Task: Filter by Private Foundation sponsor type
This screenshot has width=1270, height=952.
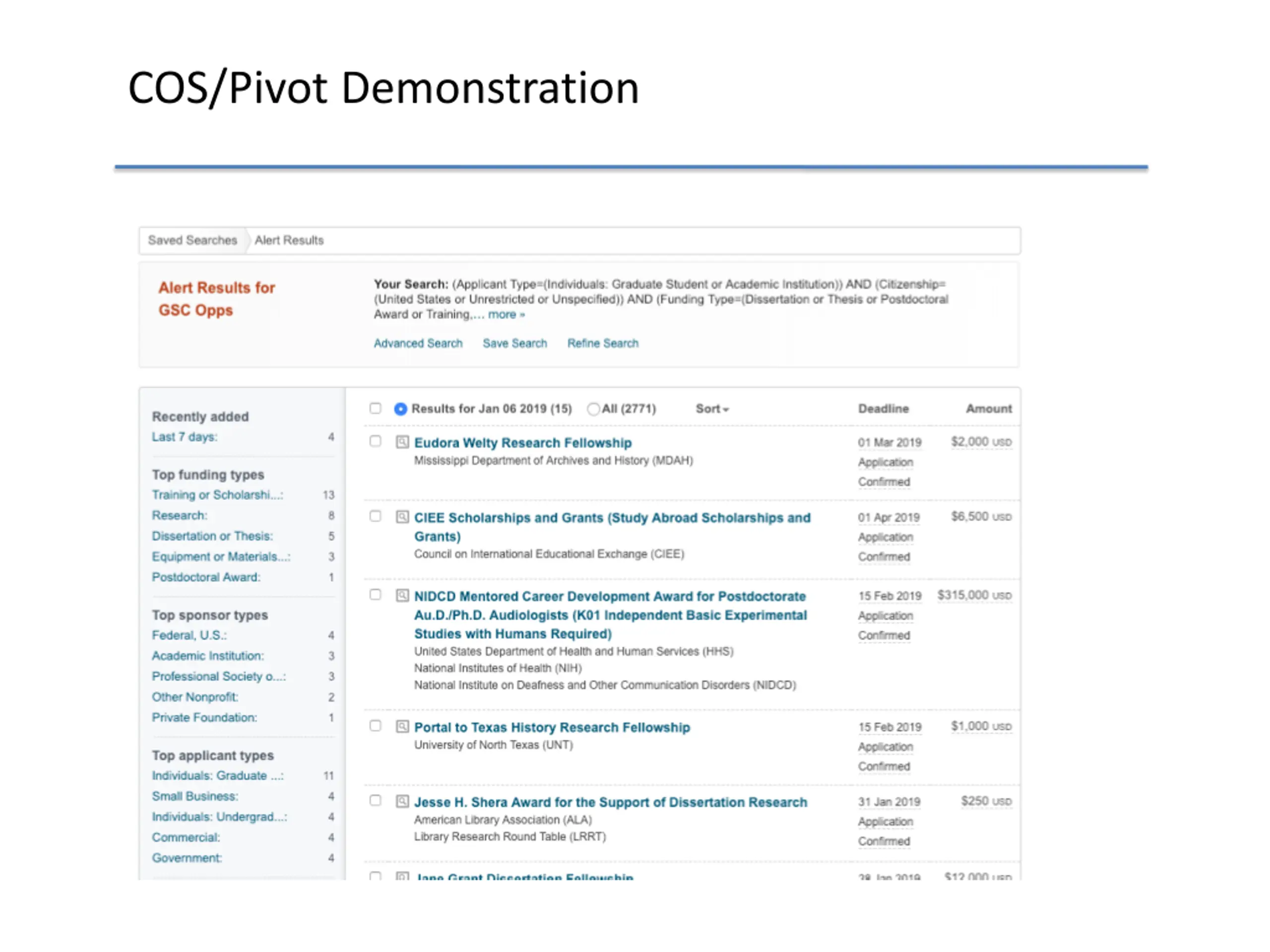Action: (204, 718)
